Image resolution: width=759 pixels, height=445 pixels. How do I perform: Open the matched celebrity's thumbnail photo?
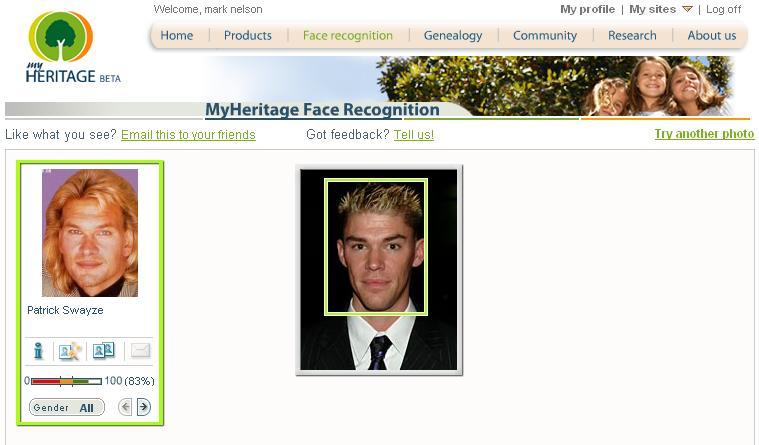pos(90,232)
